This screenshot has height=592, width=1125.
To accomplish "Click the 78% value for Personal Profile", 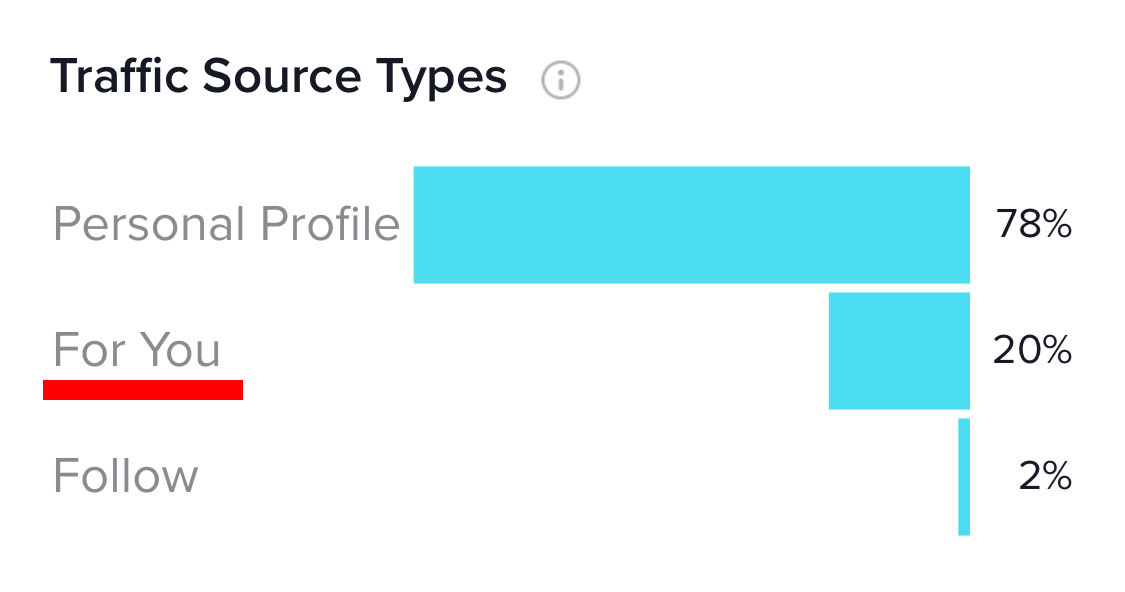I will point(1033,225).
